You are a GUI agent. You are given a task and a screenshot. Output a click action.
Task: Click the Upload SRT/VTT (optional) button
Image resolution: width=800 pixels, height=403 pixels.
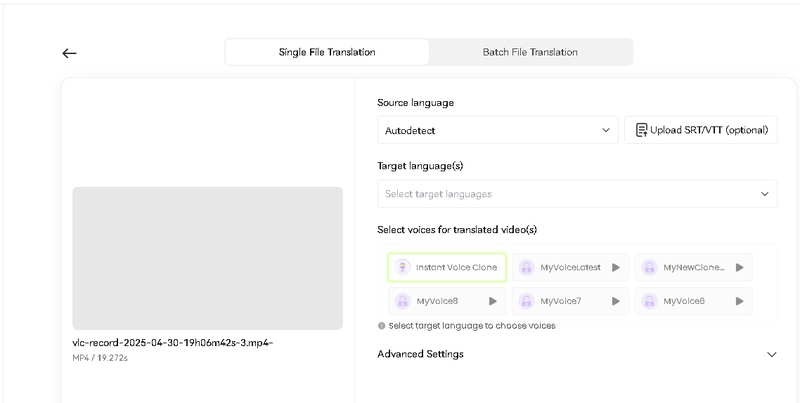(x=700, y=130)
